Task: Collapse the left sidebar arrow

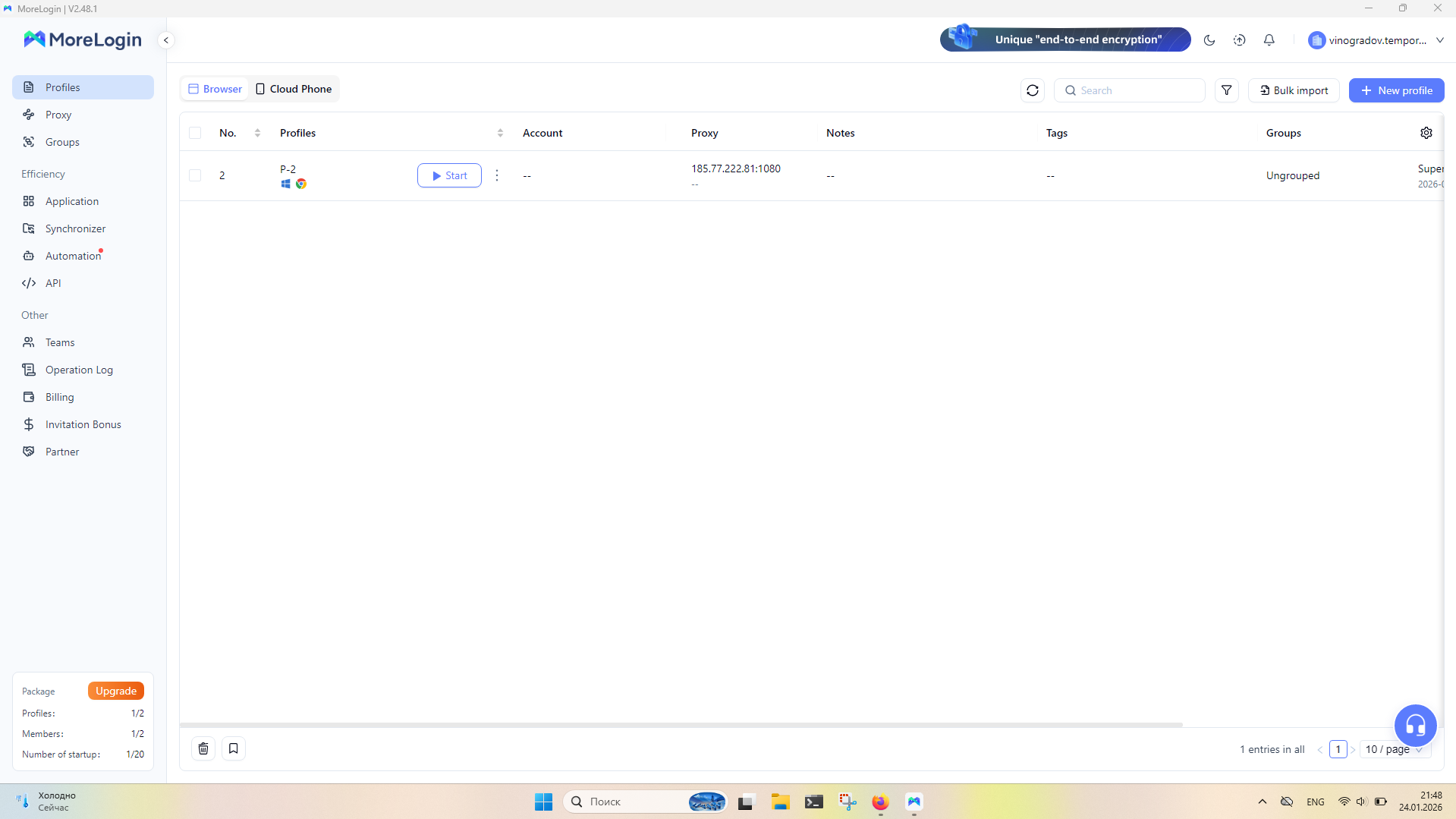Action: pos(166,40)
